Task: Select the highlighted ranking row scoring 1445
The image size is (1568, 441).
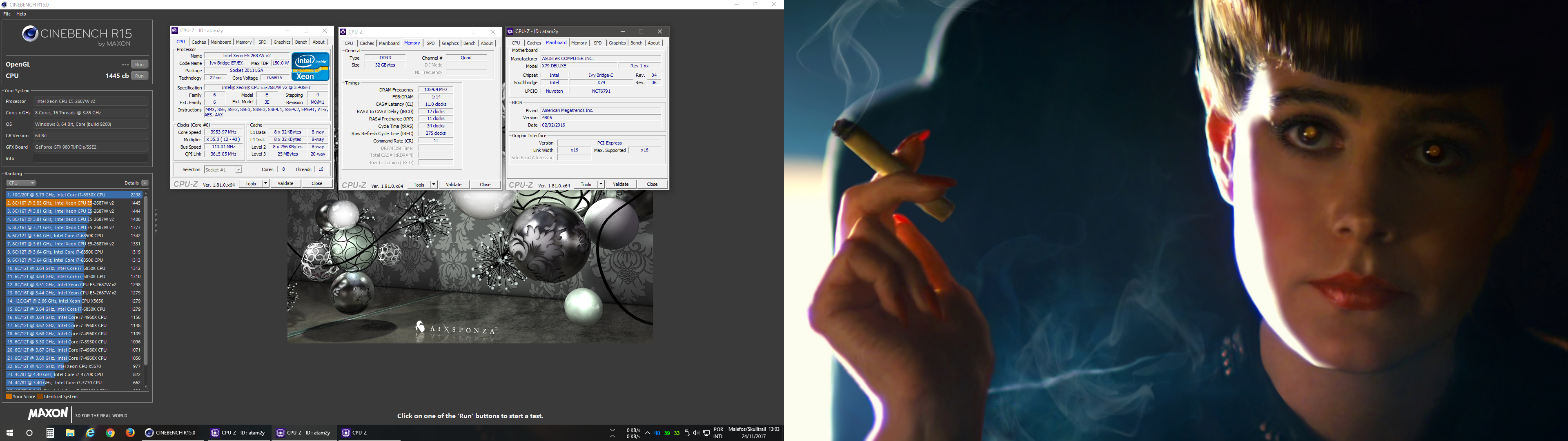Action: pyautogui.click(x=74, y=203)
